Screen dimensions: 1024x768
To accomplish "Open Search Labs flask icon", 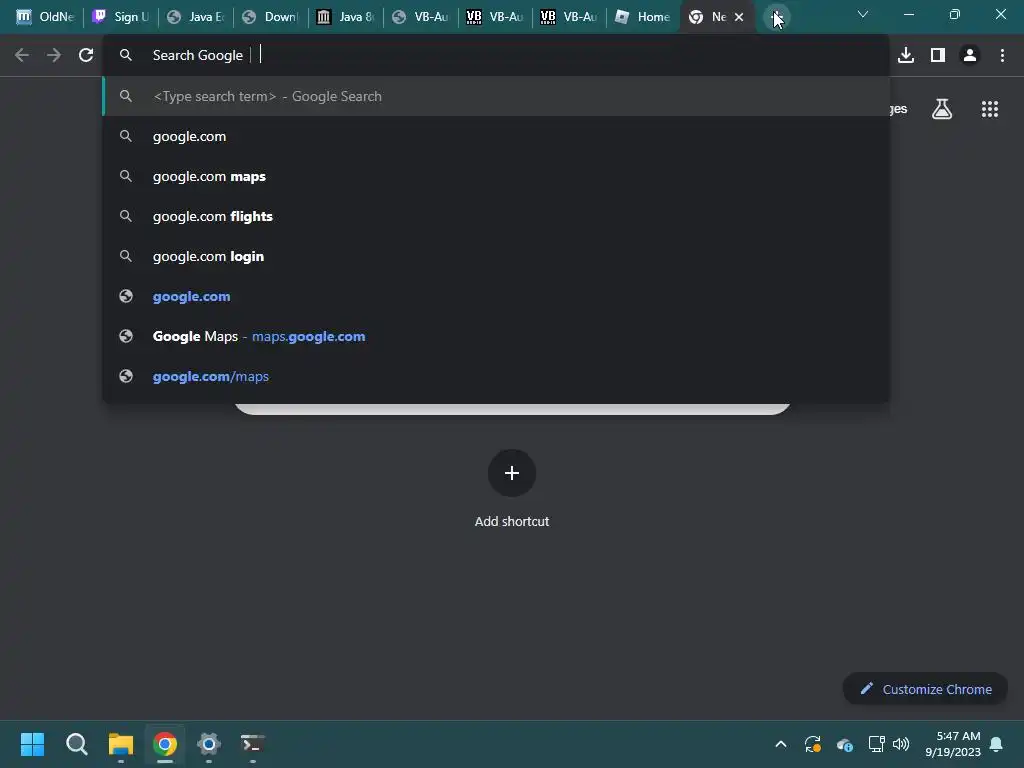I will click(942, 109).
